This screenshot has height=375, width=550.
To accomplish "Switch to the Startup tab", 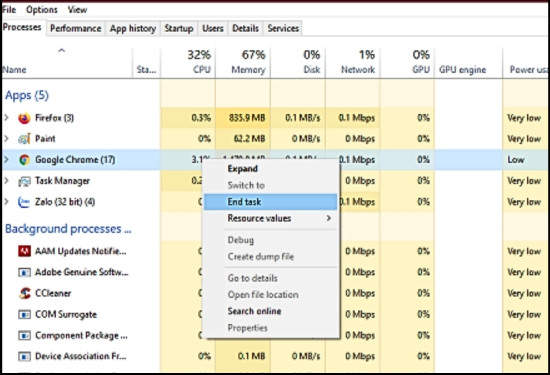I will 179,28.
